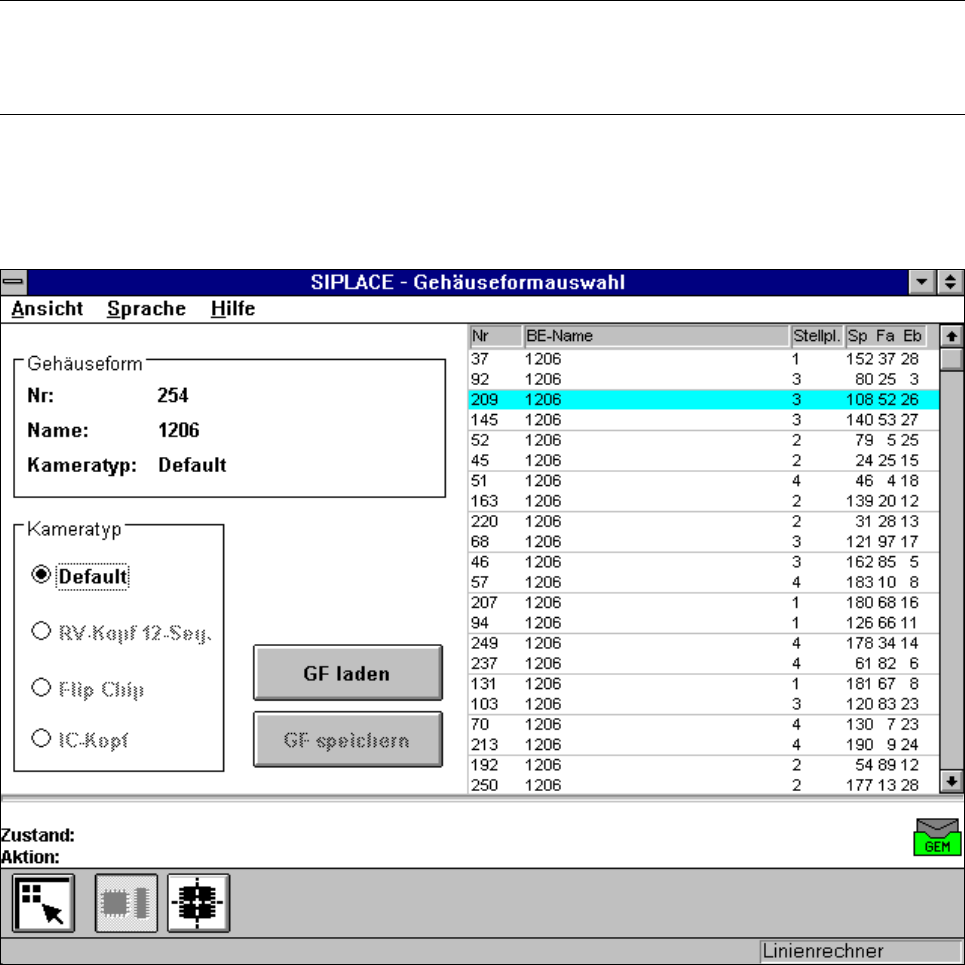Screen dimensions: 965x965
Task: Select list row number 70
Action: (703, 724)
